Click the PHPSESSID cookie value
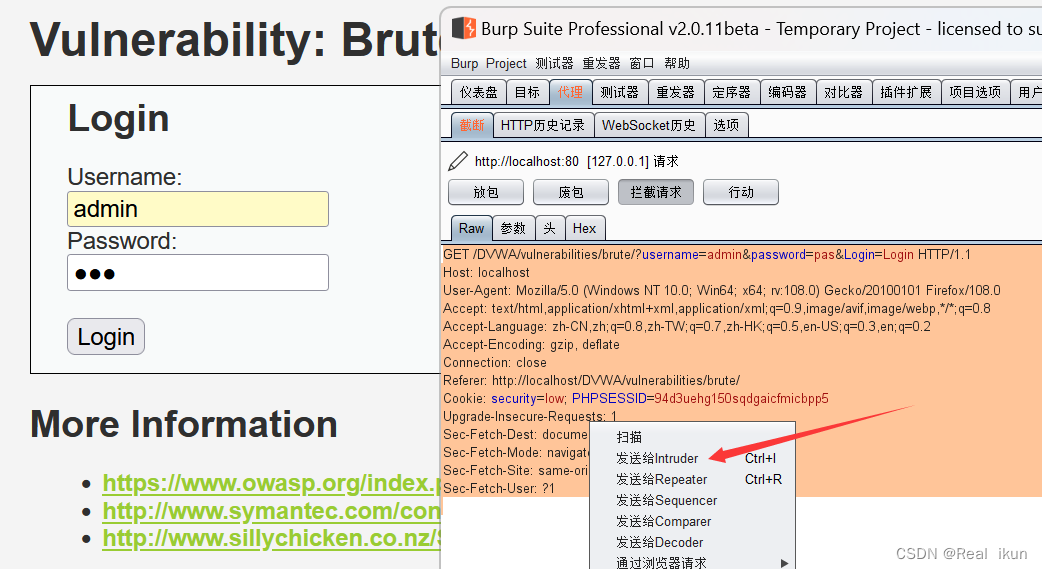The height and width of the screenshot is (569, 1042). pyautogui.click(x=741, y=398)
